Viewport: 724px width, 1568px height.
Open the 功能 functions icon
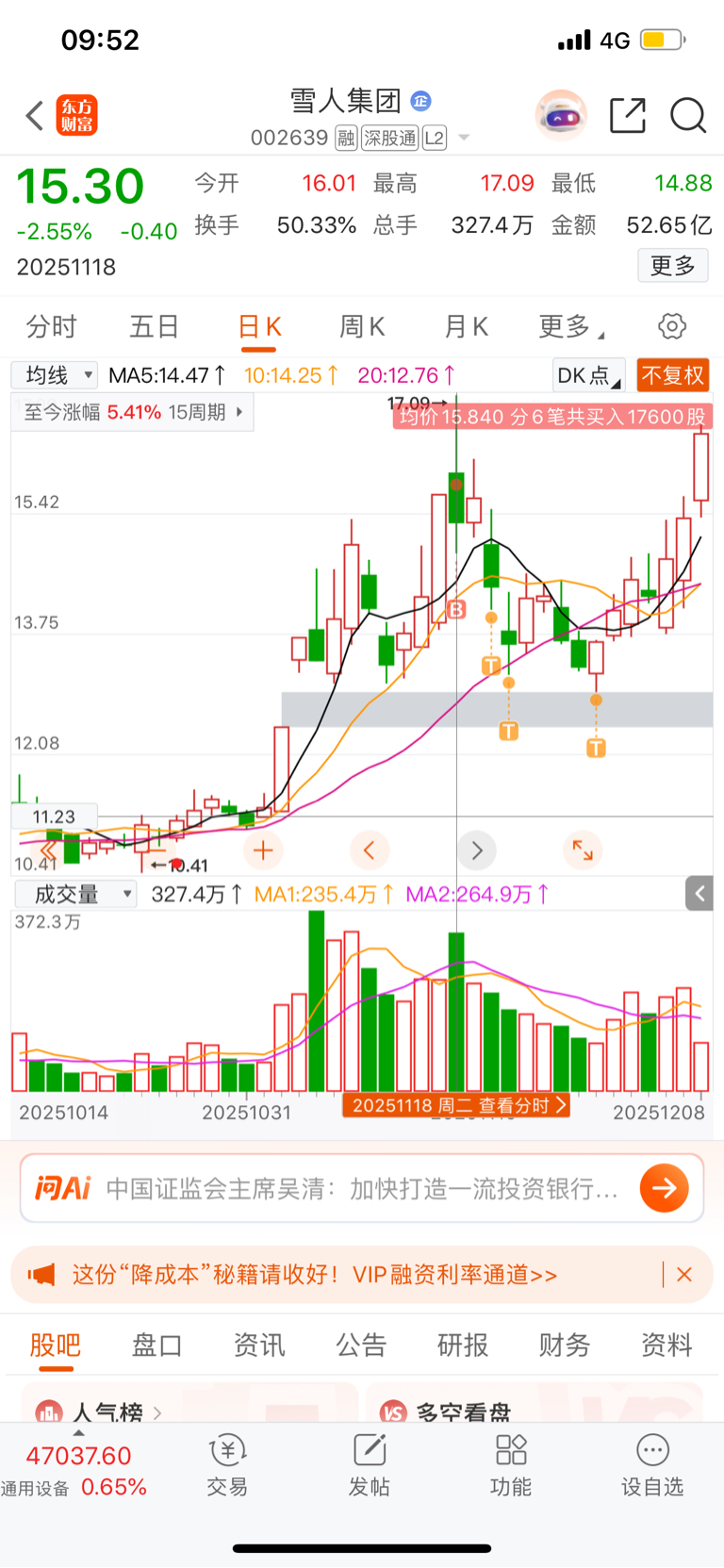[511, 1464]
